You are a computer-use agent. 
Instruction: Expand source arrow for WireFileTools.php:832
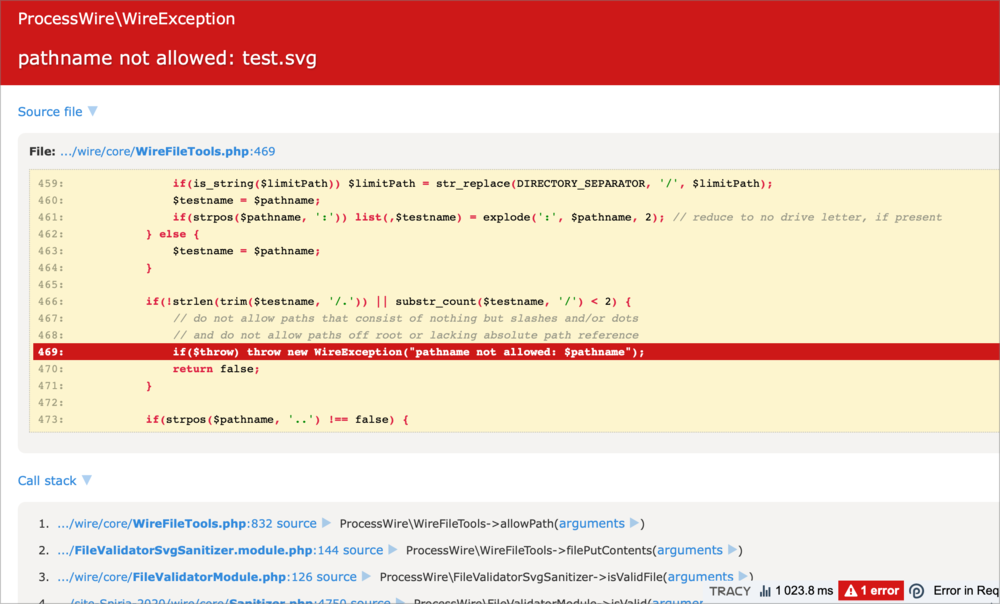(x=325, y=523)
